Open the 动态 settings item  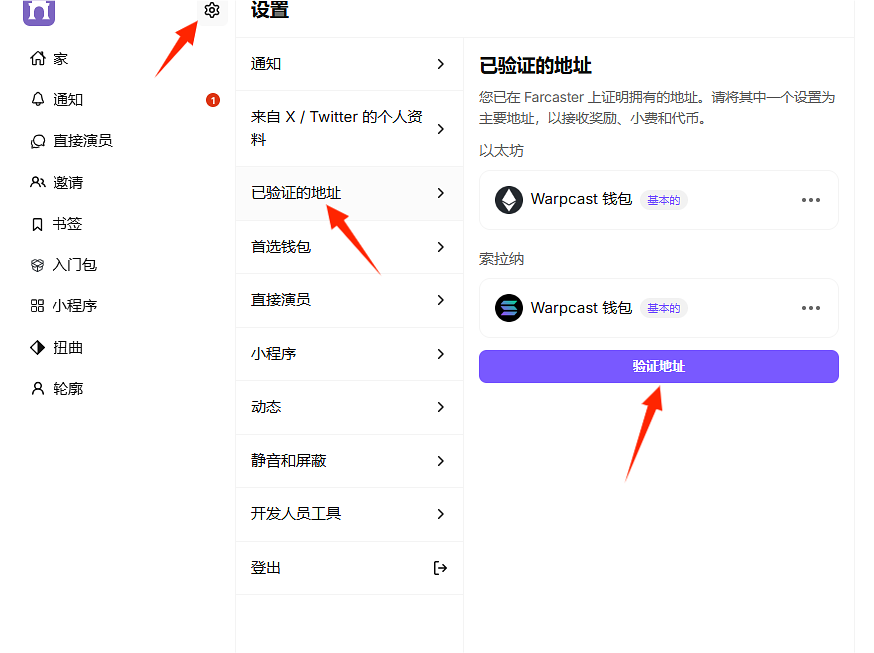coord(266,407)
